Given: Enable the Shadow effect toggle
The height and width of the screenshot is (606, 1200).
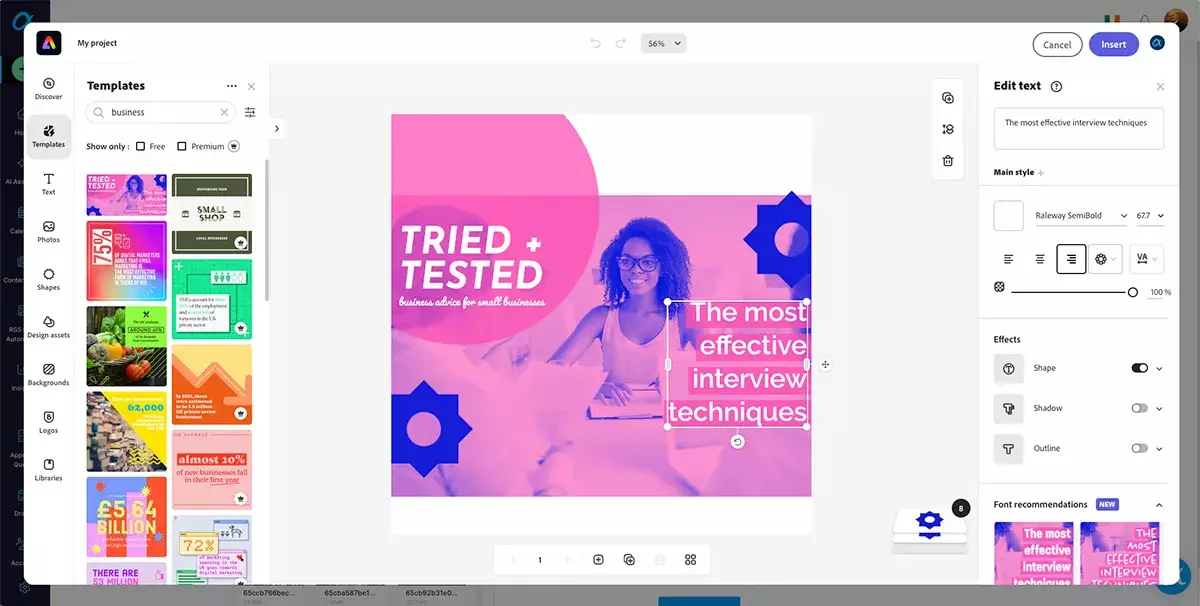Looking at the screenshot, I should click(x=1139, y=408).
